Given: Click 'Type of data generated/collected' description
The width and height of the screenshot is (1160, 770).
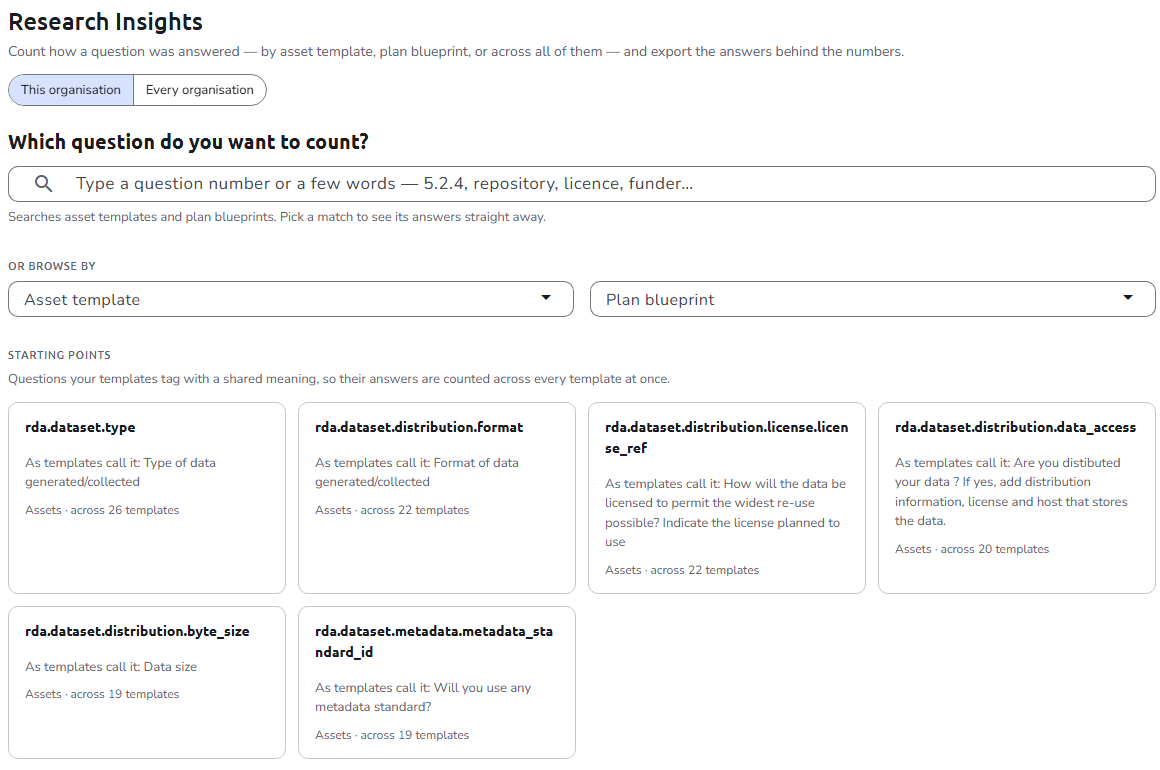Looking at the screenshot, I should pyautogui.click(x=121, y=472).
